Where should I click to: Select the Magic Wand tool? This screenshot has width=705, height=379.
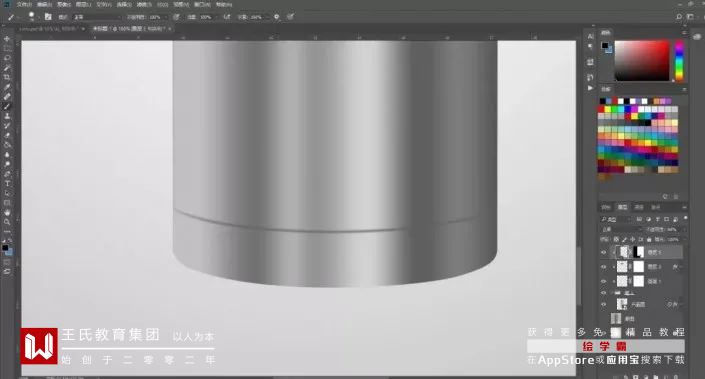[x=7, y=67]
